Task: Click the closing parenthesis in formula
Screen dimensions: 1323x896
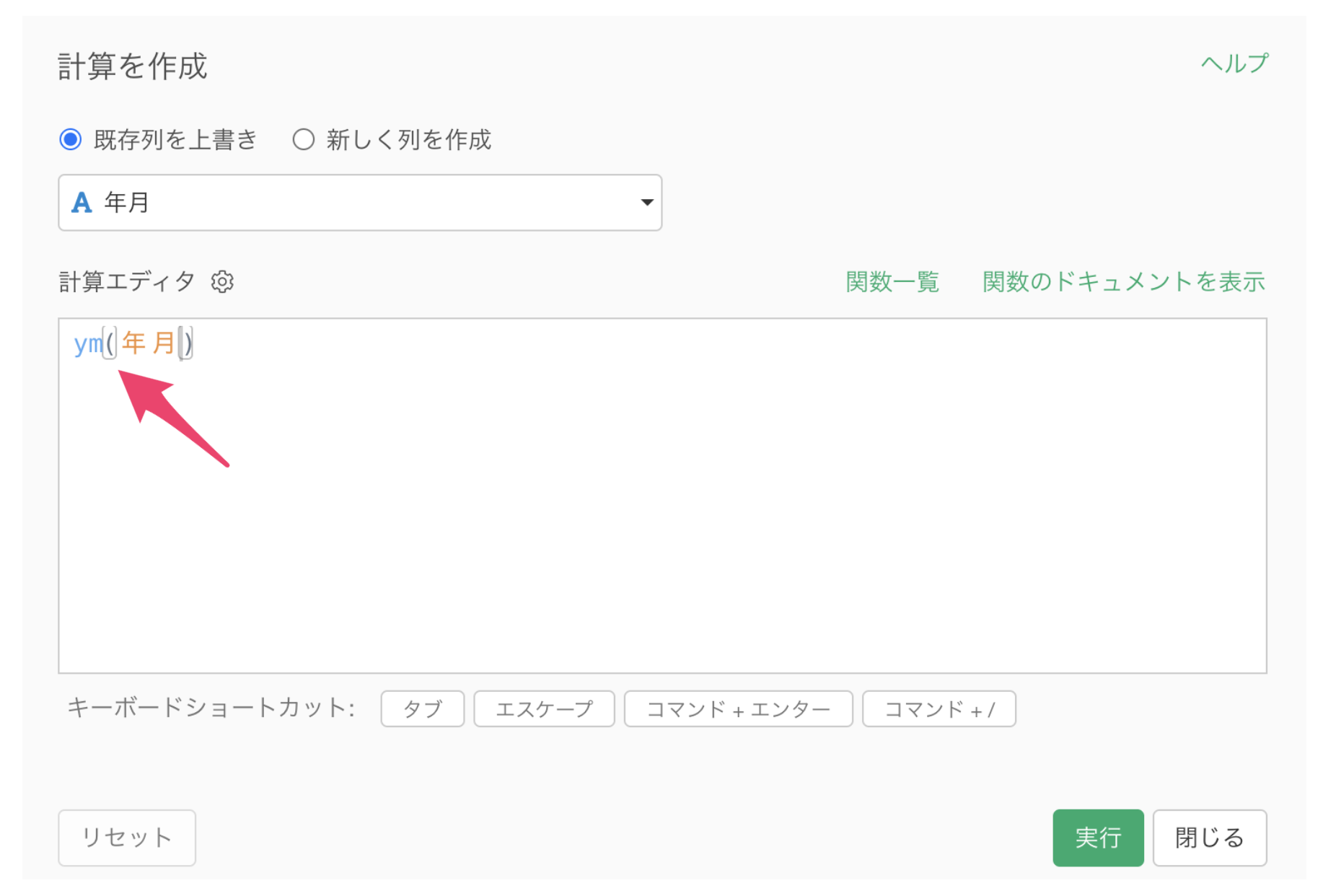Action: [188, 343]
